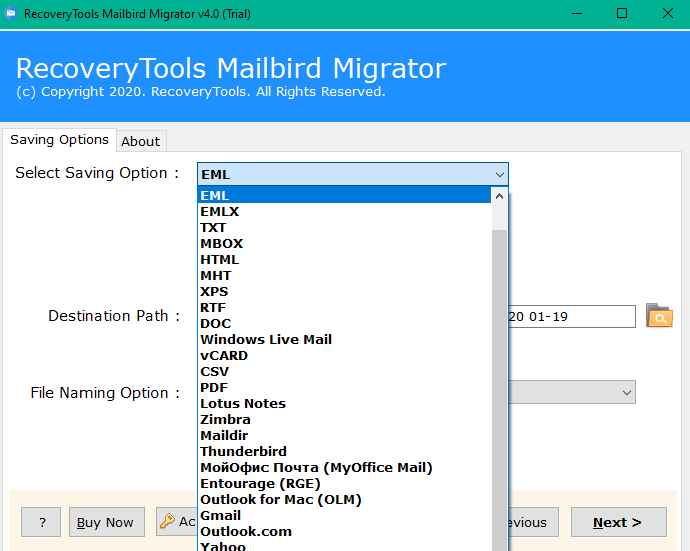This screenshot has width=690, height=551.
Task: Collapse the Select Saving Option dropdown
Action: (499, 175)
